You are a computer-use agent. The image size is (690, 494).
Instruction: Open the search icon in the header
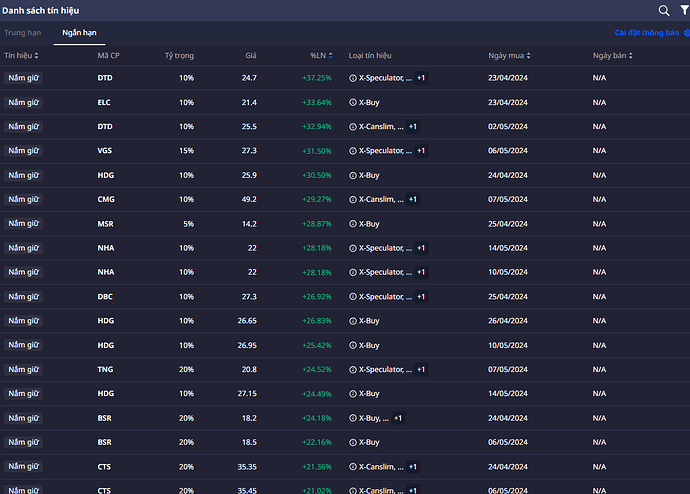[664, 10]
